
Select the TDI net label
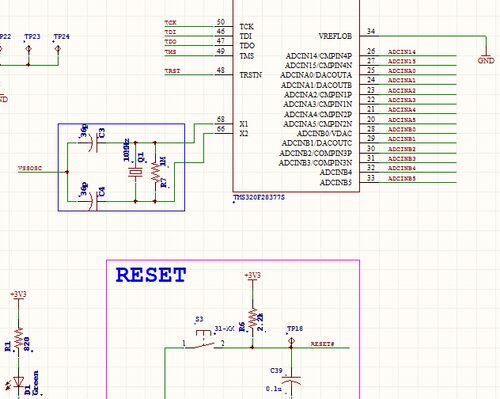170,32
